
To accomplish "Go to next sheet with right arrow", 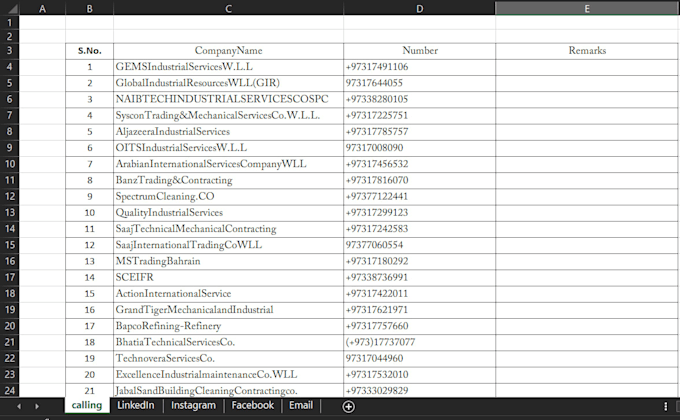I will [x=37, y=407].
